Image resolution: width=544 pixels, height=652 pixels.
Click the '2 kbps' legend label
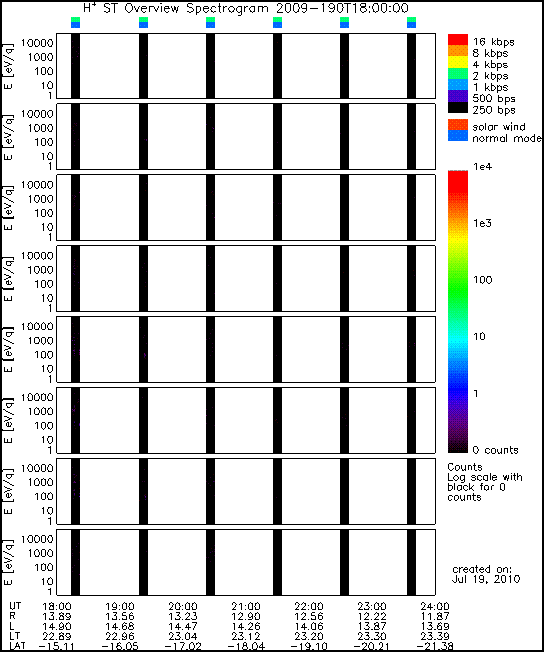(x=490, y=76)
